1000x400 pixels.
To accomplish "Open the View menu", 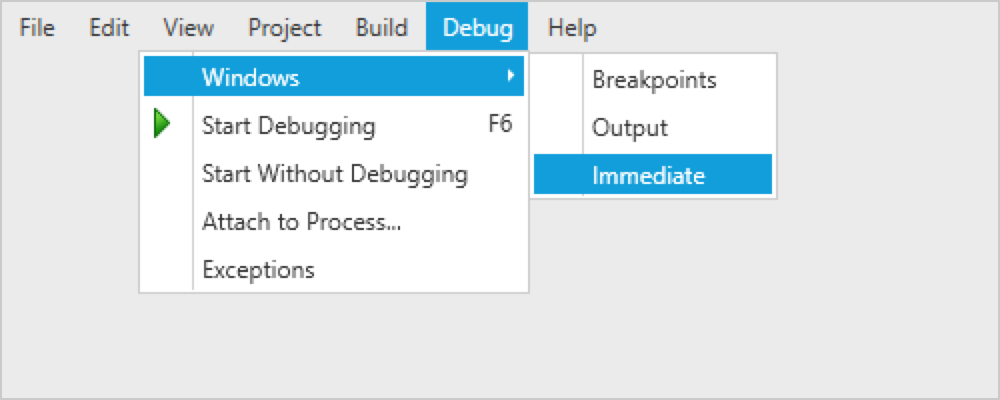I will [x=188, y=28].
